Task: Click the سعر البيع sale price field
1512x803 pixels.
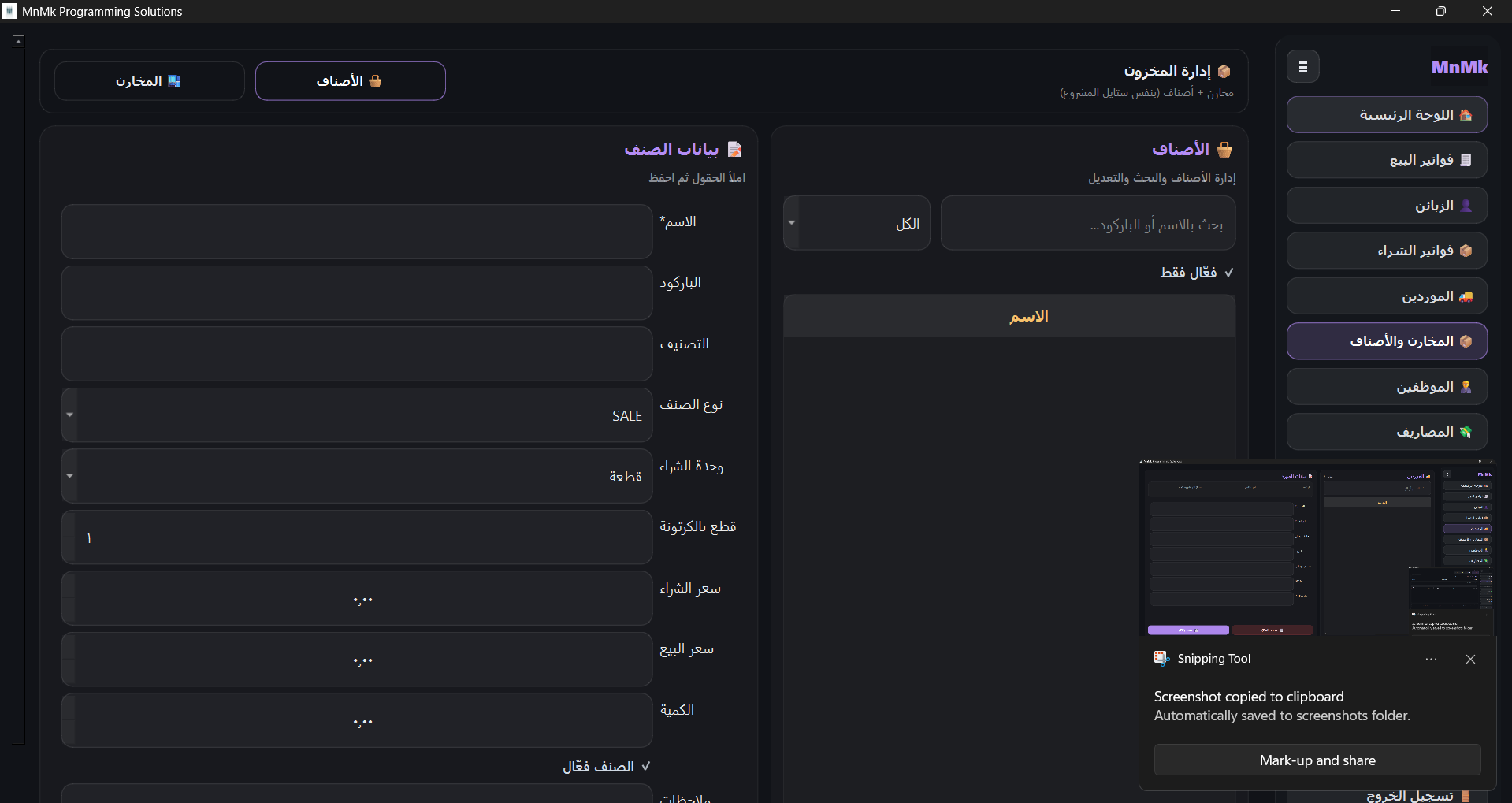Action: pyautogui.click(x=357, y=659)
